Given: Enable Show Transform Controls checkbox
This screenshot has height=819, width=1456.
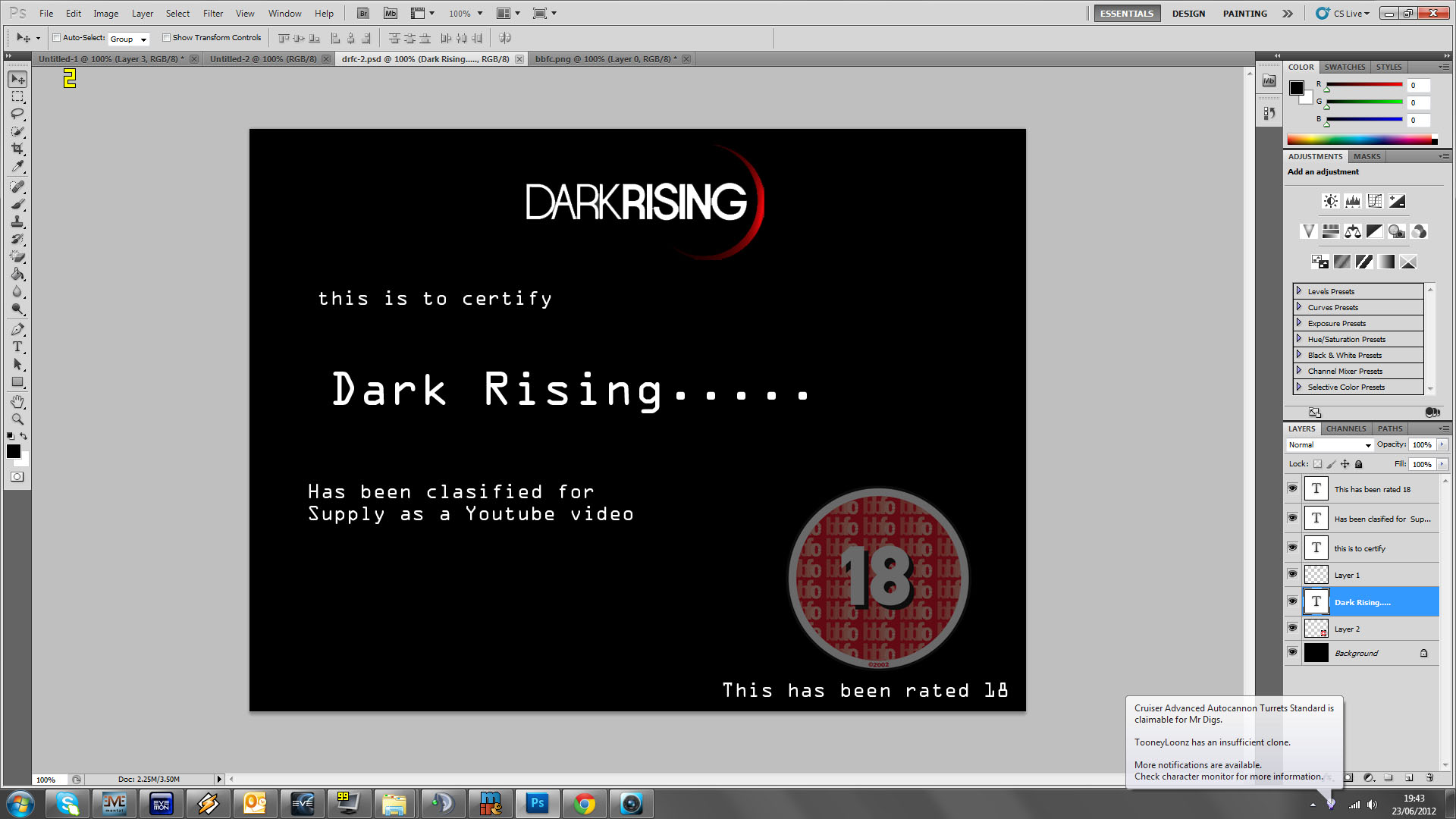Looking at the screenshot, I should (167, 38).
